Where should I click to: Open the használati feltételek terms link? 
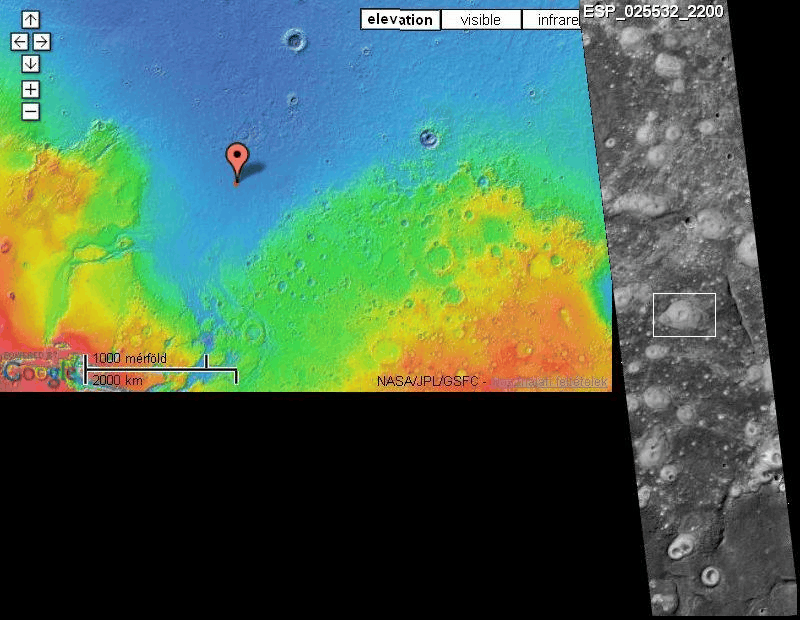click(550, 382)
